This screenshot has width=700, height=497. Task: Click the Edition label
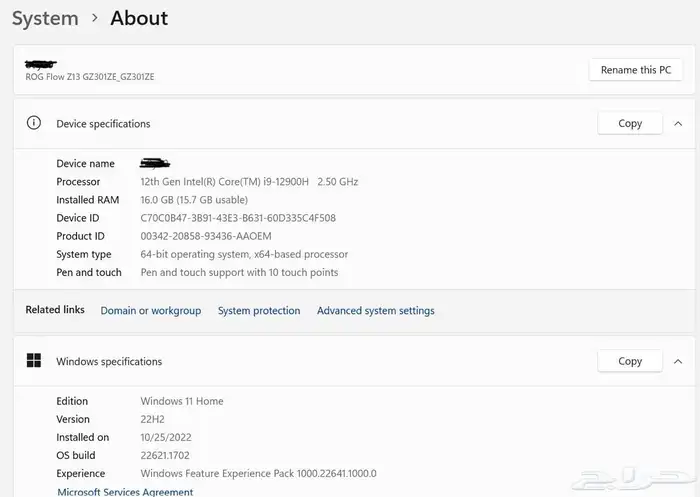tap(72, 401)
